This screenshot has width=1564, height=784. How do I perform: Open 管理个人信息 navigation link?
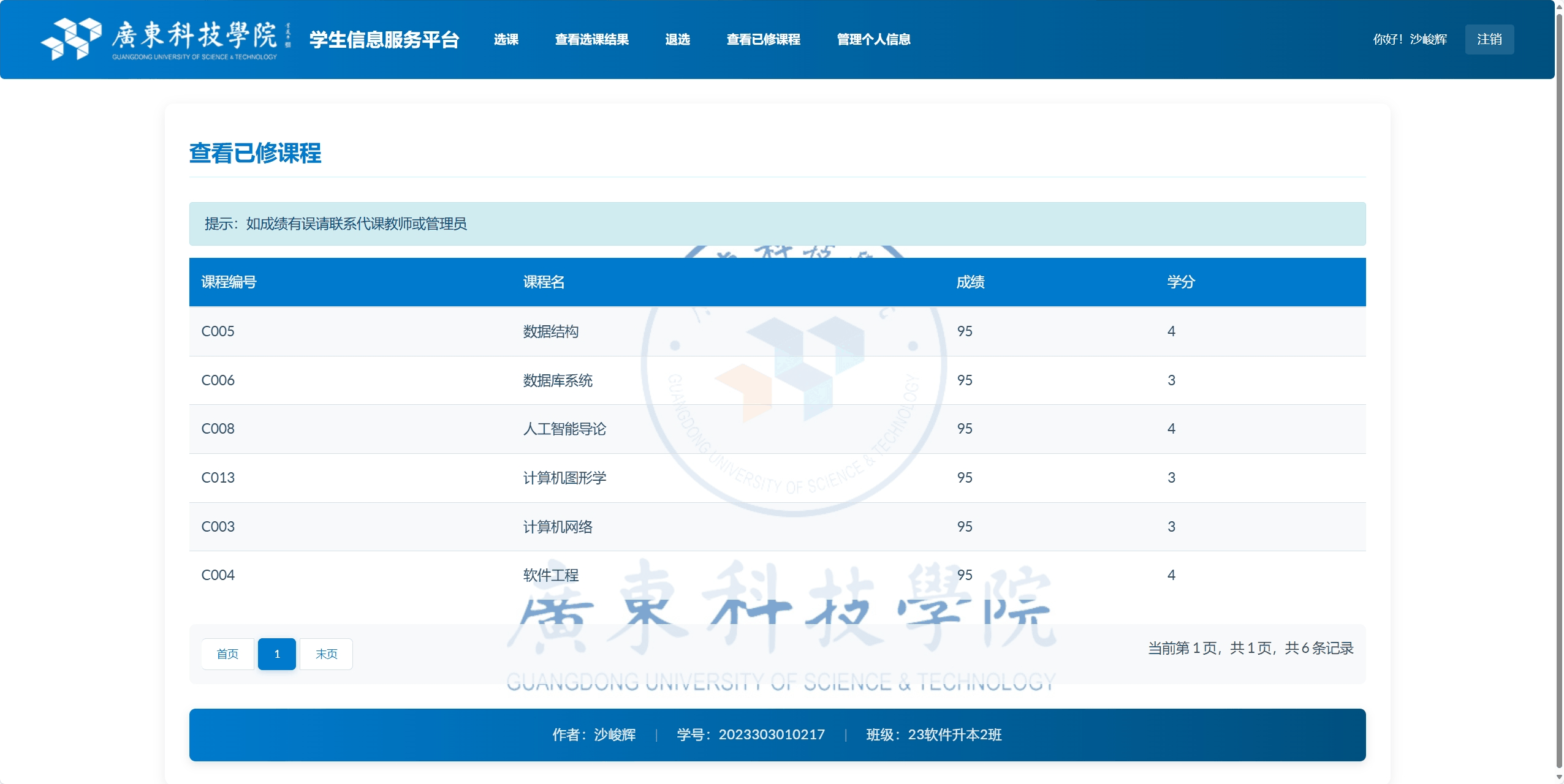pyautogui.click(x=873, y=39)
